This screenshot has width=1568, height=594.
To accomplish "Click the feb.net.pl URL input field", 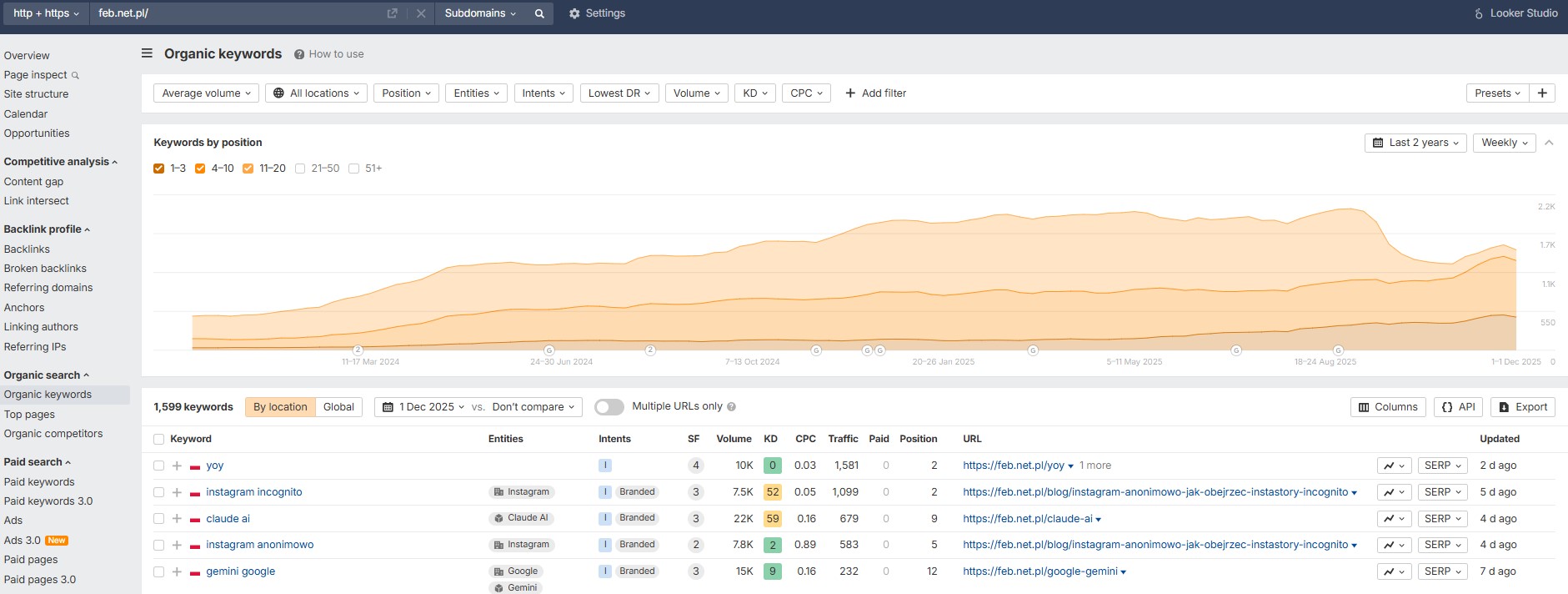I will coord(233,13).
